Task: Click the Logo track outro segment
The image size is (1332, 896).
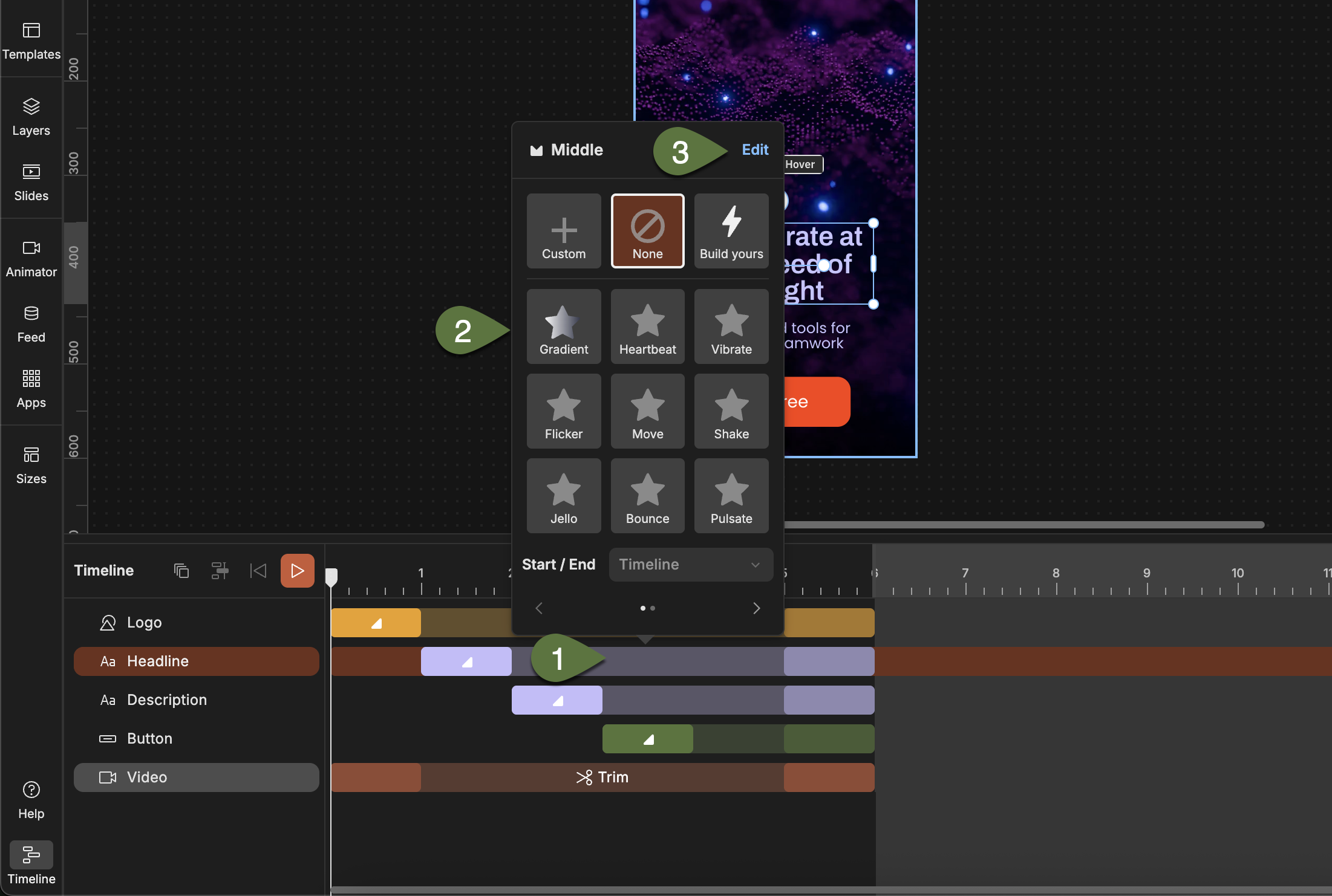Action: pyautogui.click(x=829, y=623)
